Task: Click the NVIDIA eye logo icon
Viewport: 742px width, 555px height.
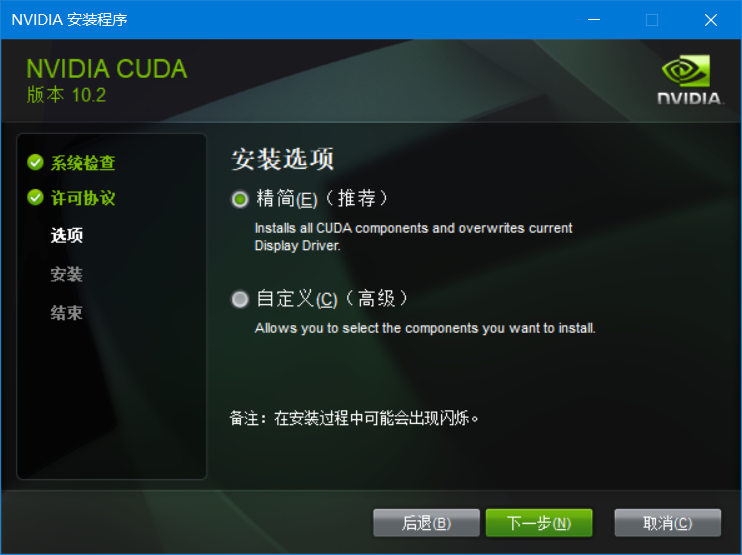Action: pyautogui.click(x=686, y=70)
